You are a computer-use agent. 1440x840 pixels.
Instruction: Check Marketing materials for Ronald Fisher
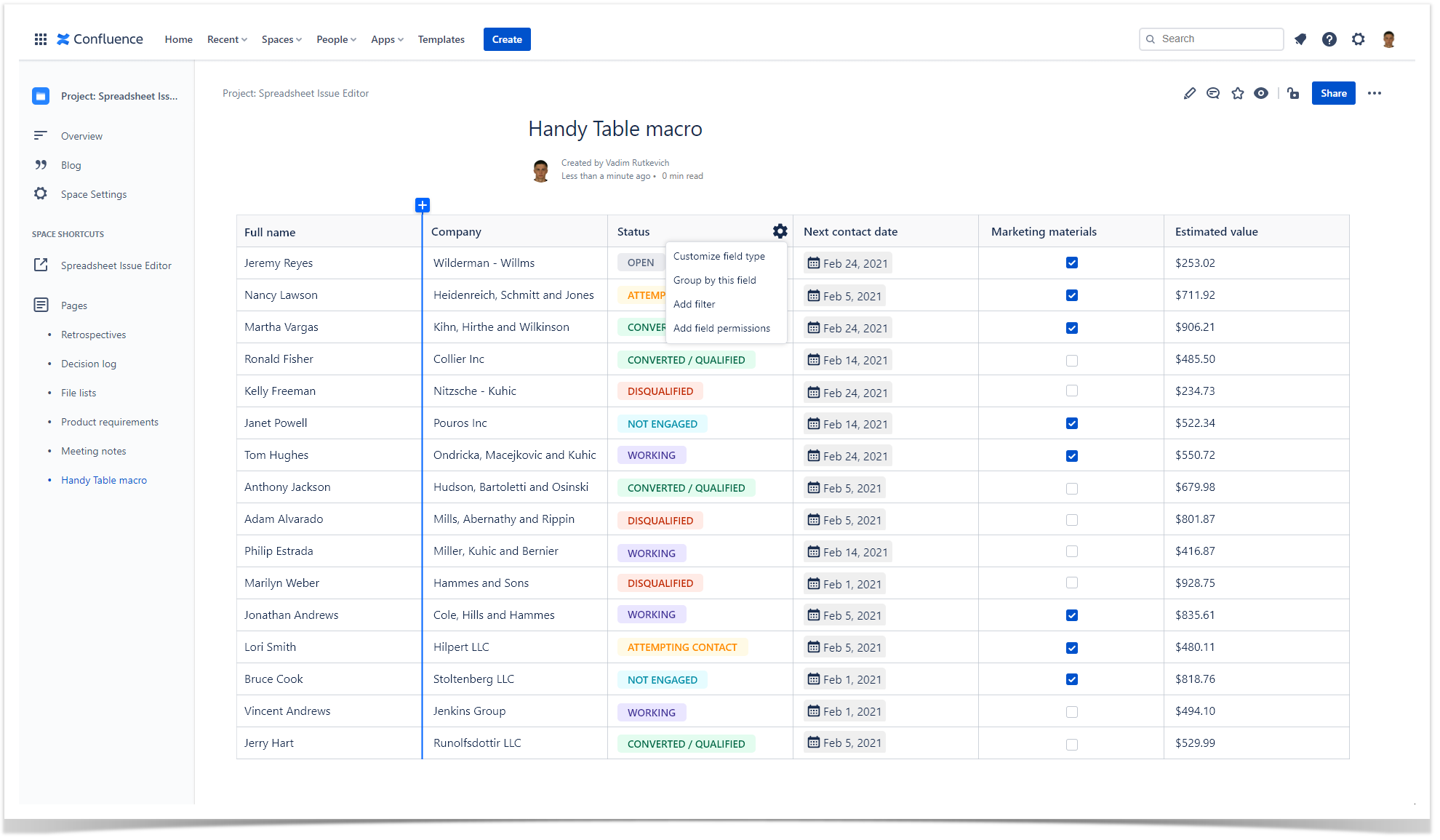tap(1071, 360)
